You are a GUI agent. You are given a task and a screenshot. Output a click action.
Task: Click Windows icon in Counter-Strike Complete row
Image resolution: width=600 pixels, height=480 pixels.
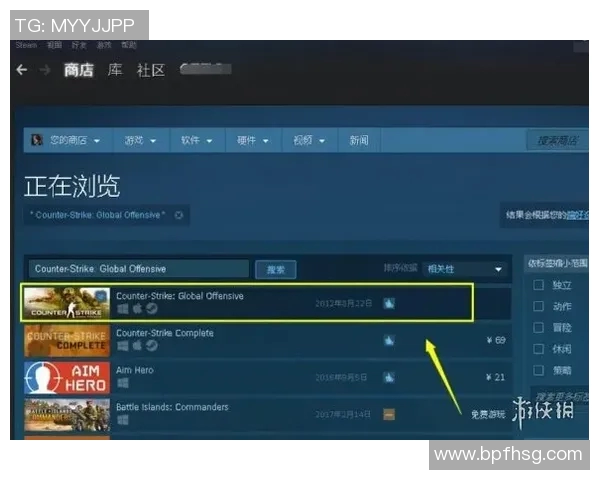pyautogui.click(x=122, y=346)
